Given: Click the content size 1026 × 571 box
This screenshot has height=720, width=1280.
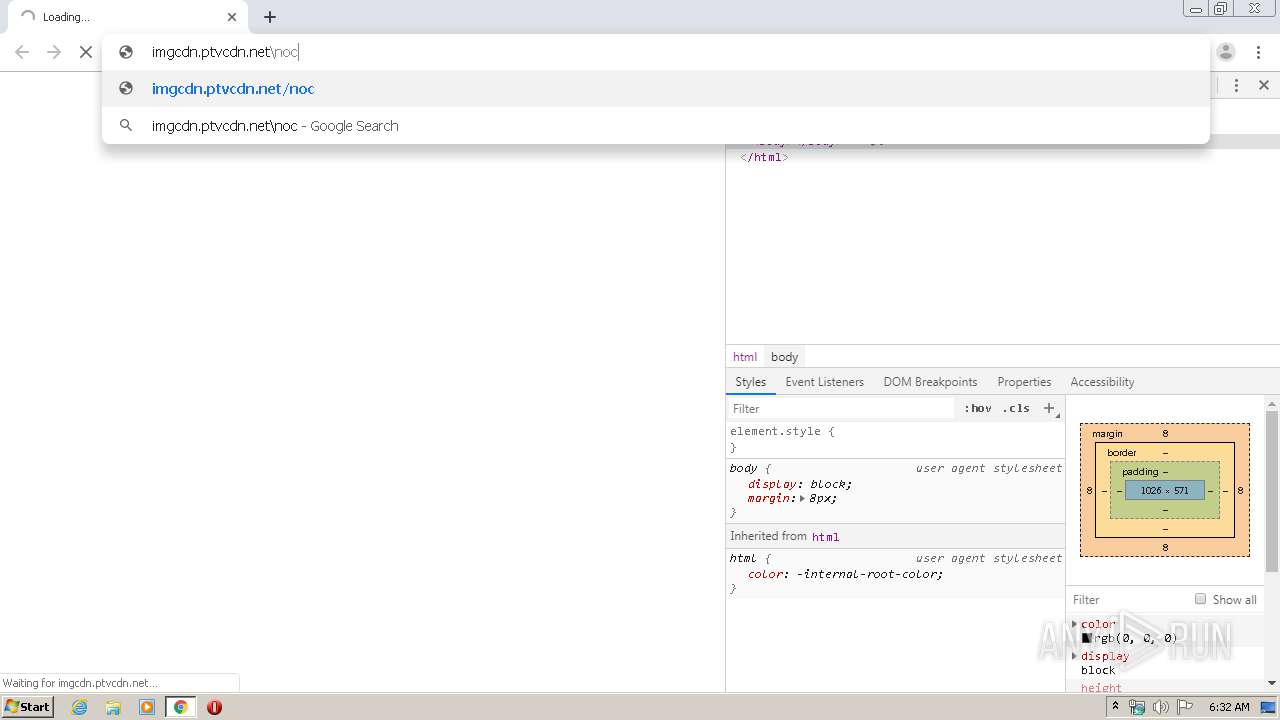Looking at the screenshot, I should coord(1164,491).
